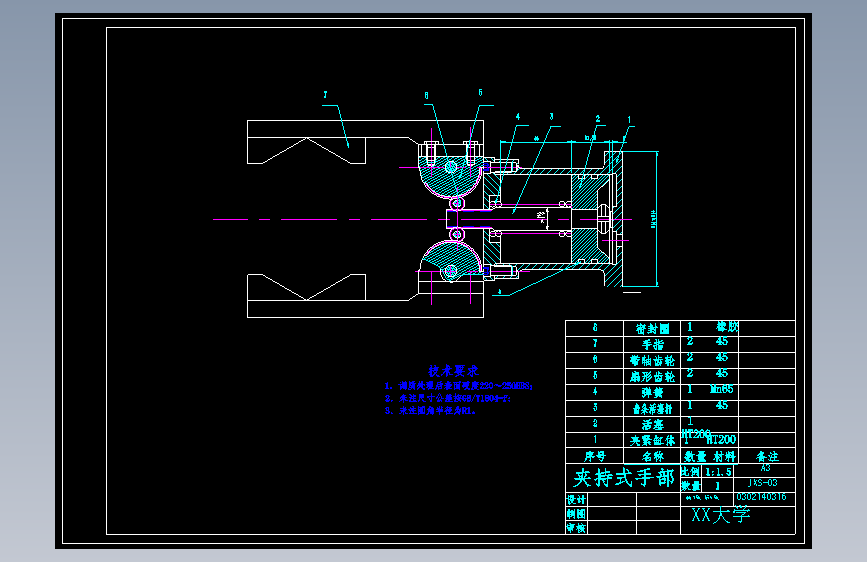Select drawing number JXS-03
This screenshot has height=562, width=867.
coord(762,483)
